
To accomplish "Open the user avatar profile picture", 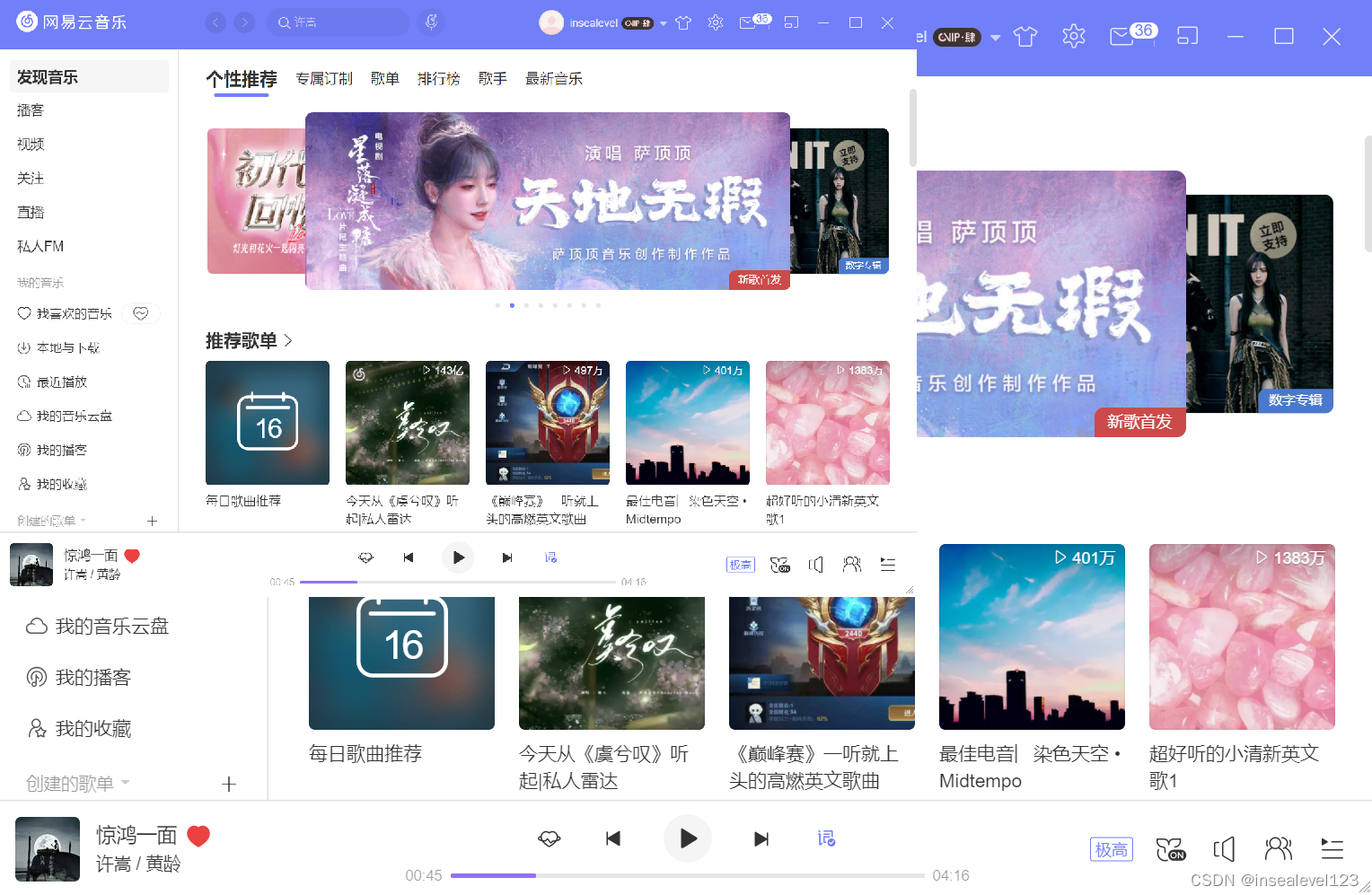I will click(x=550, y=22).
